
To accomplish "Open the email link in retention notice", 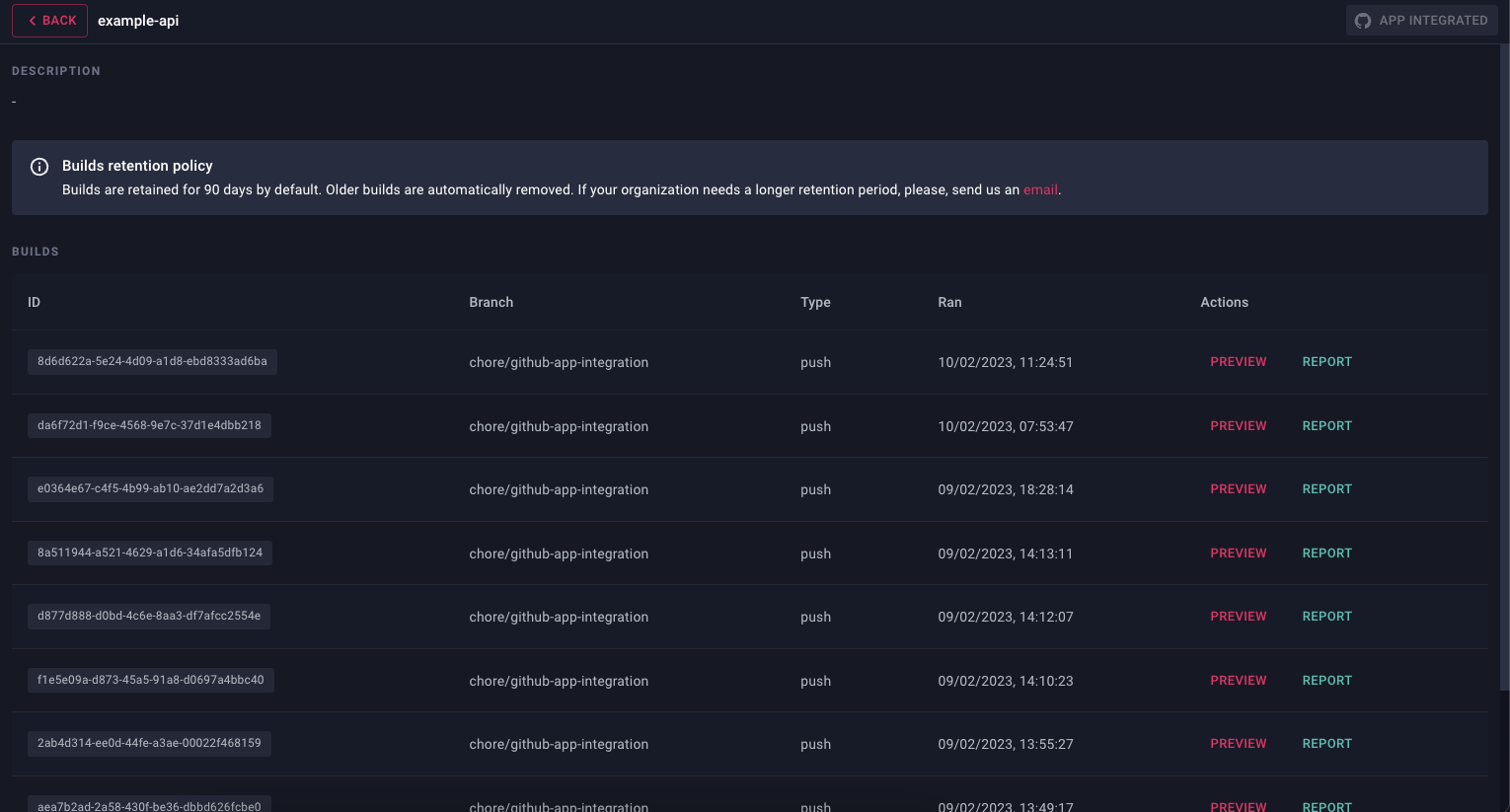I will click(1040, 190).
